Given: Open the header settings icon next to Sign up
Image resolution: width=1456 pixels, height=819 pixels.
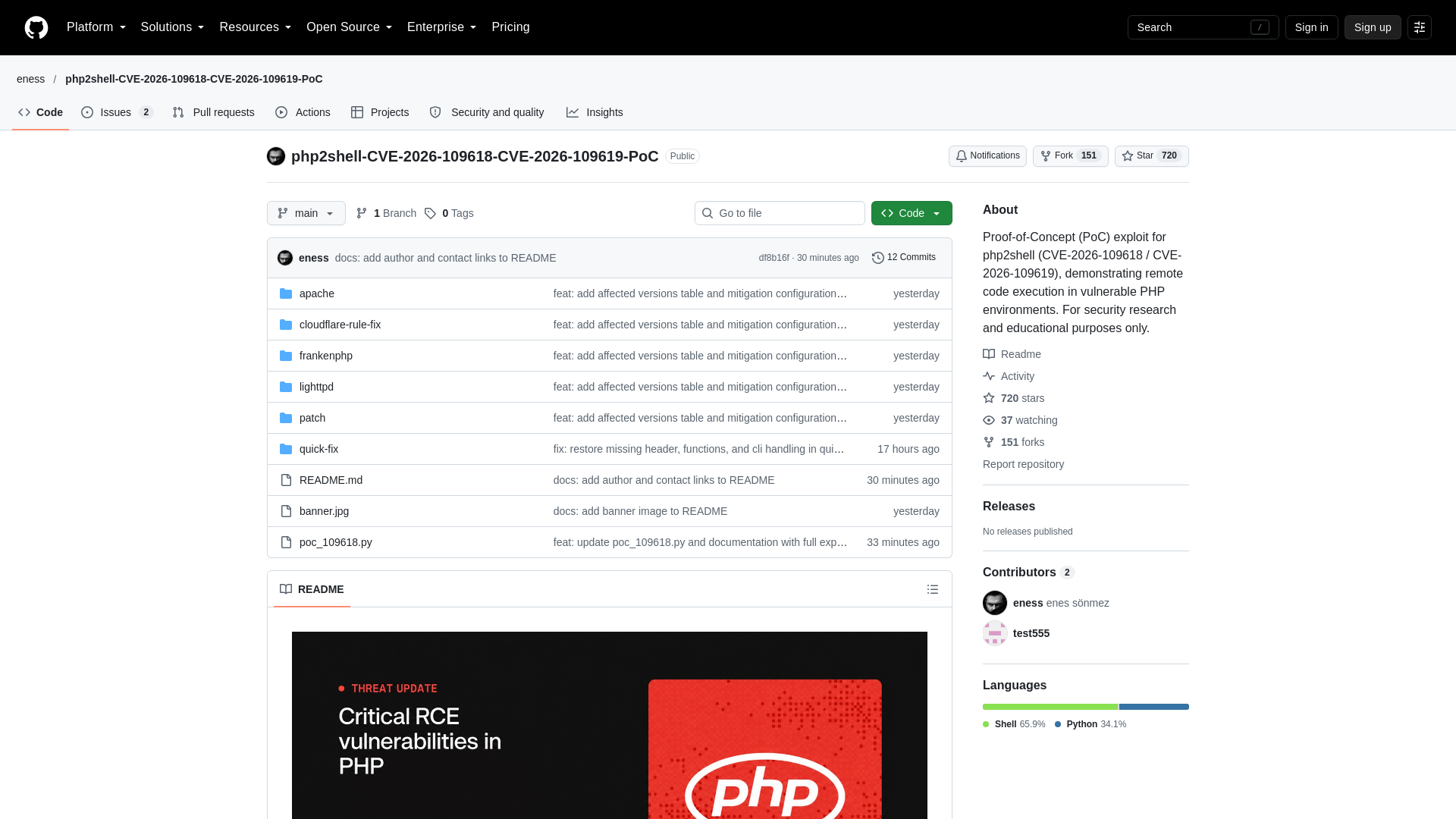Looking at the screenshot, I should point(1420,27).
